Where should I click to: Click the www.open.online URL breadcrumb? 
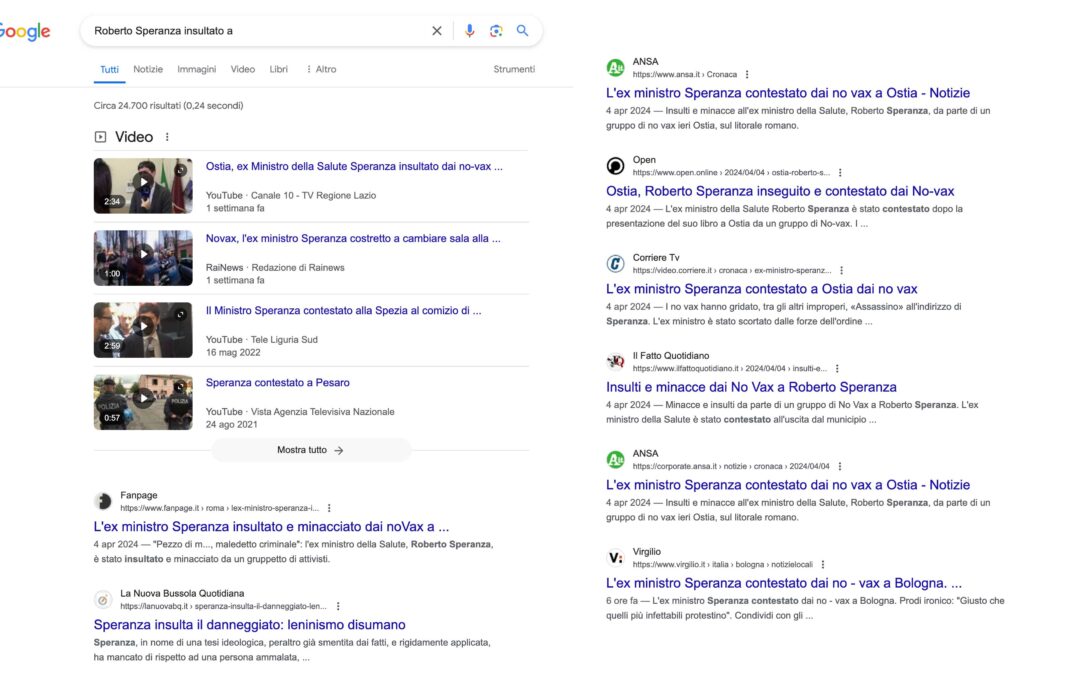[x=731, y=173]
